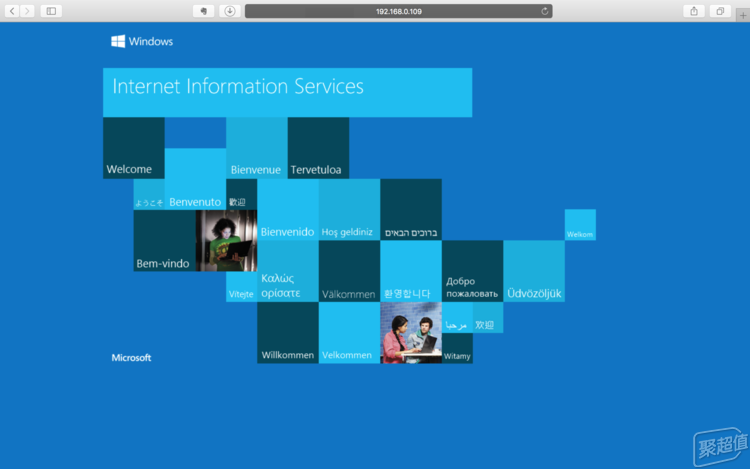Show the tab overview button
This screenshot has height=469, width=750.
(x=719, y=11)
